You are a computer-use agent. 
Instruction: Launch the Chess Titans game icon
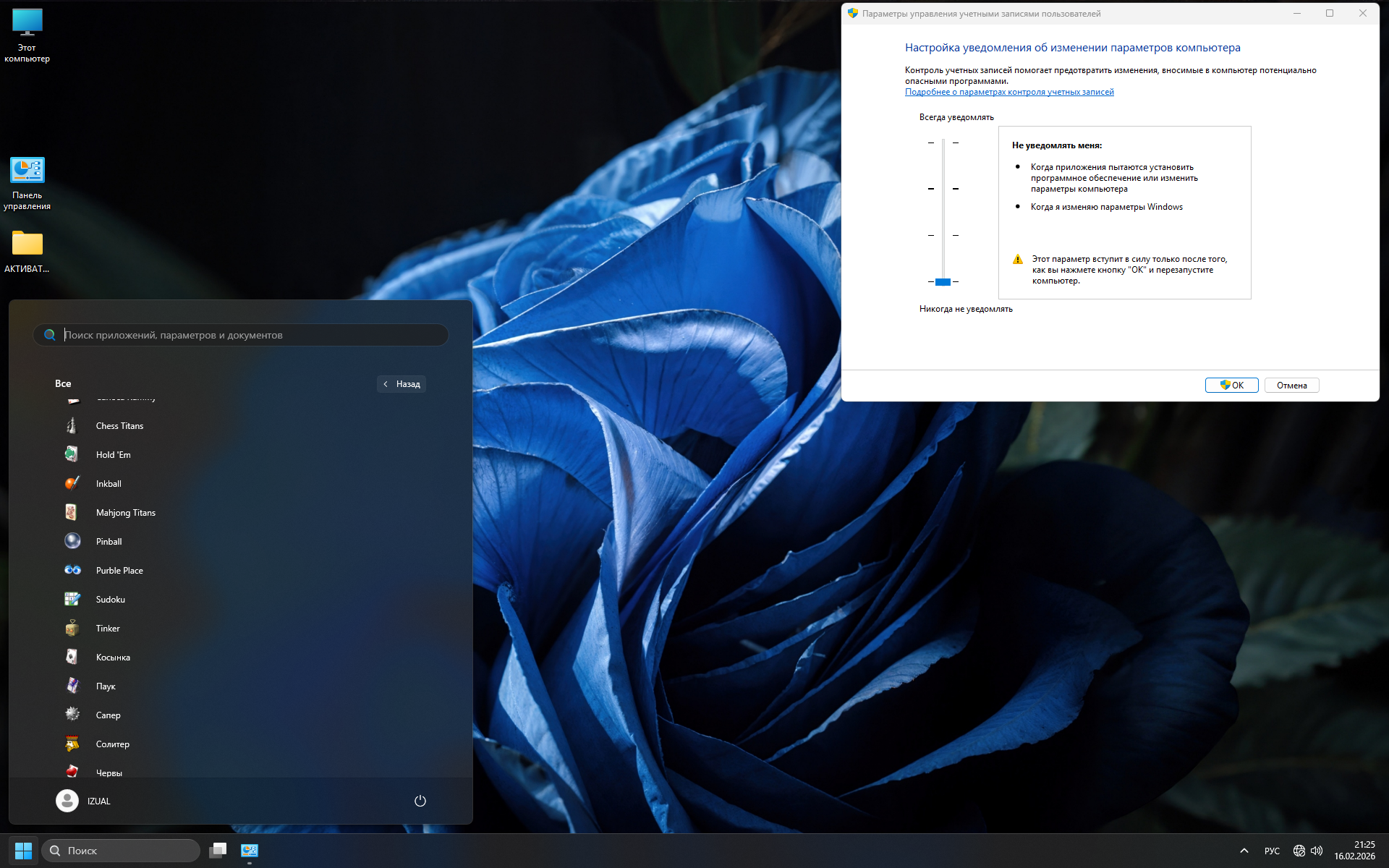[x=72, y=426]
